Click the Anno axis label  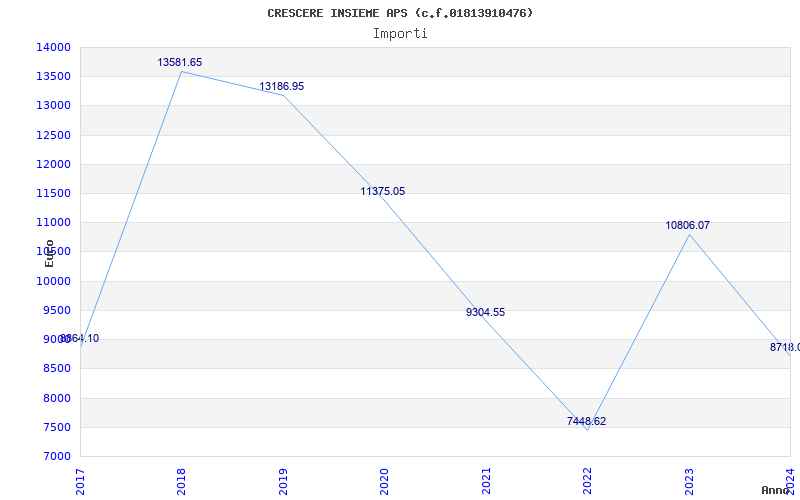[776, 490]
